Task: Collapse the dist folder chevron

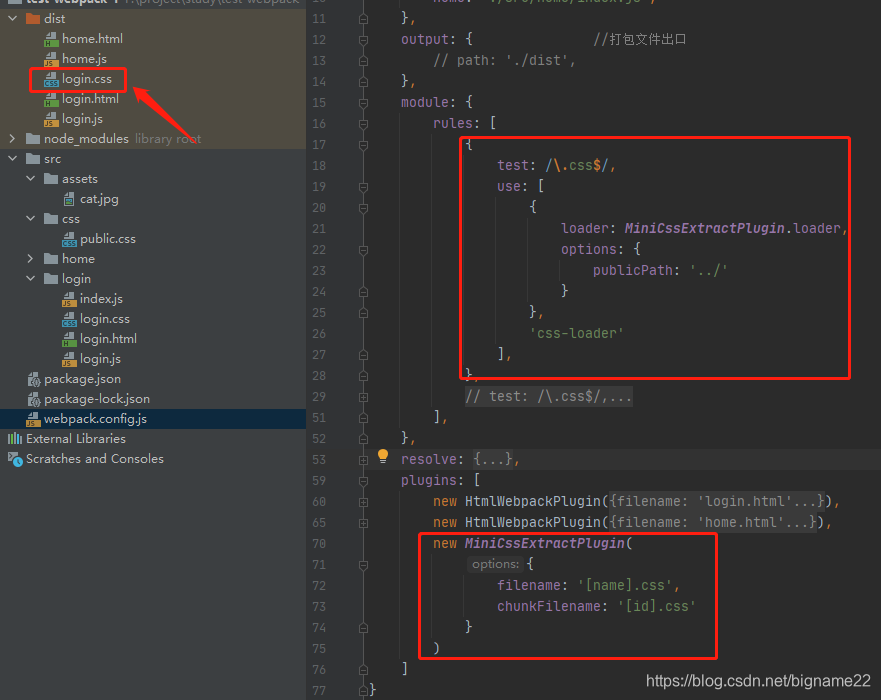Action: click(12, 19)
